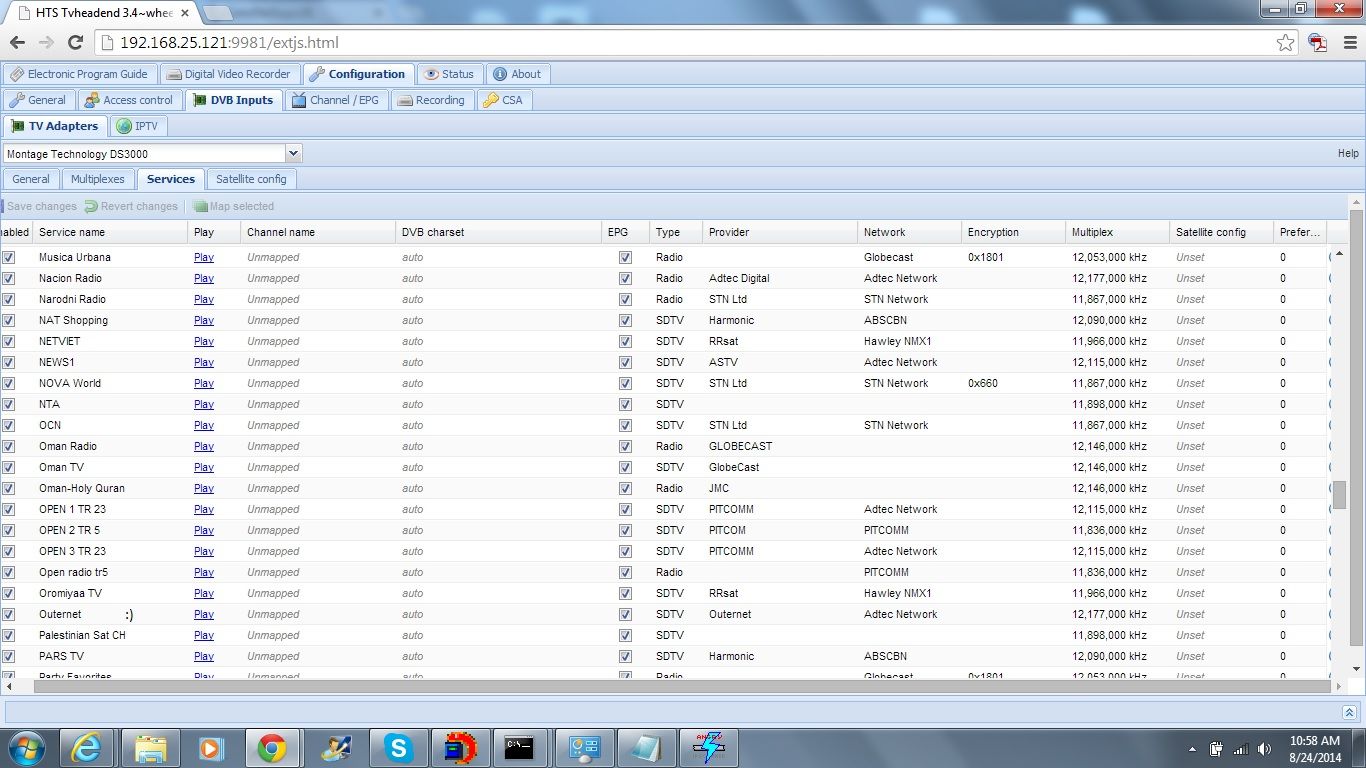Open the Help link
1366x768 pixels.
pyautogui.click(x=1348, y=153)
